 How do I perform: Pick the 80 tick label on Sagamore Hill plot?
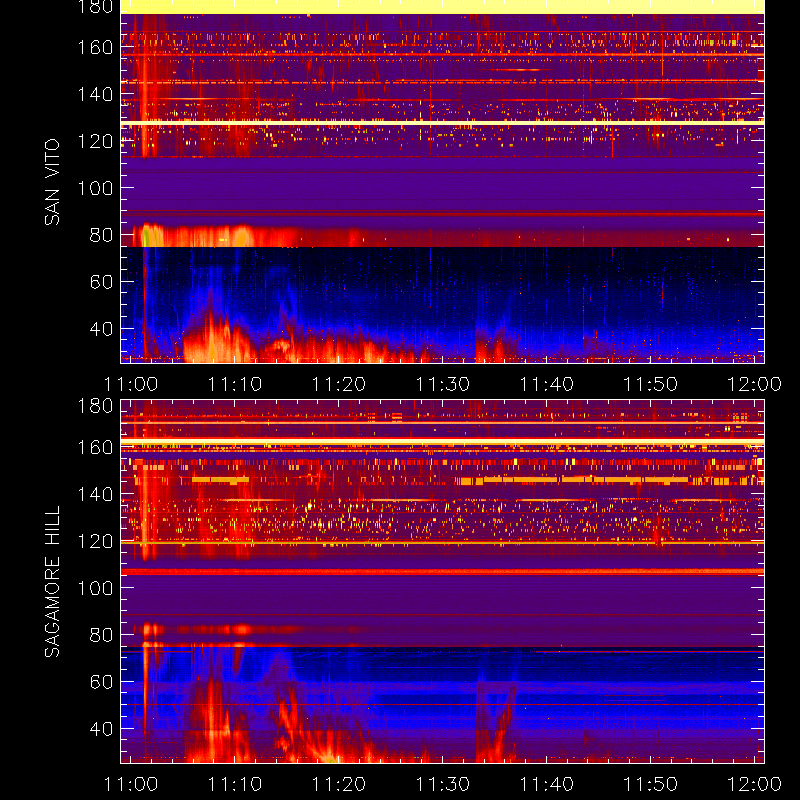[x=101, y=635]
